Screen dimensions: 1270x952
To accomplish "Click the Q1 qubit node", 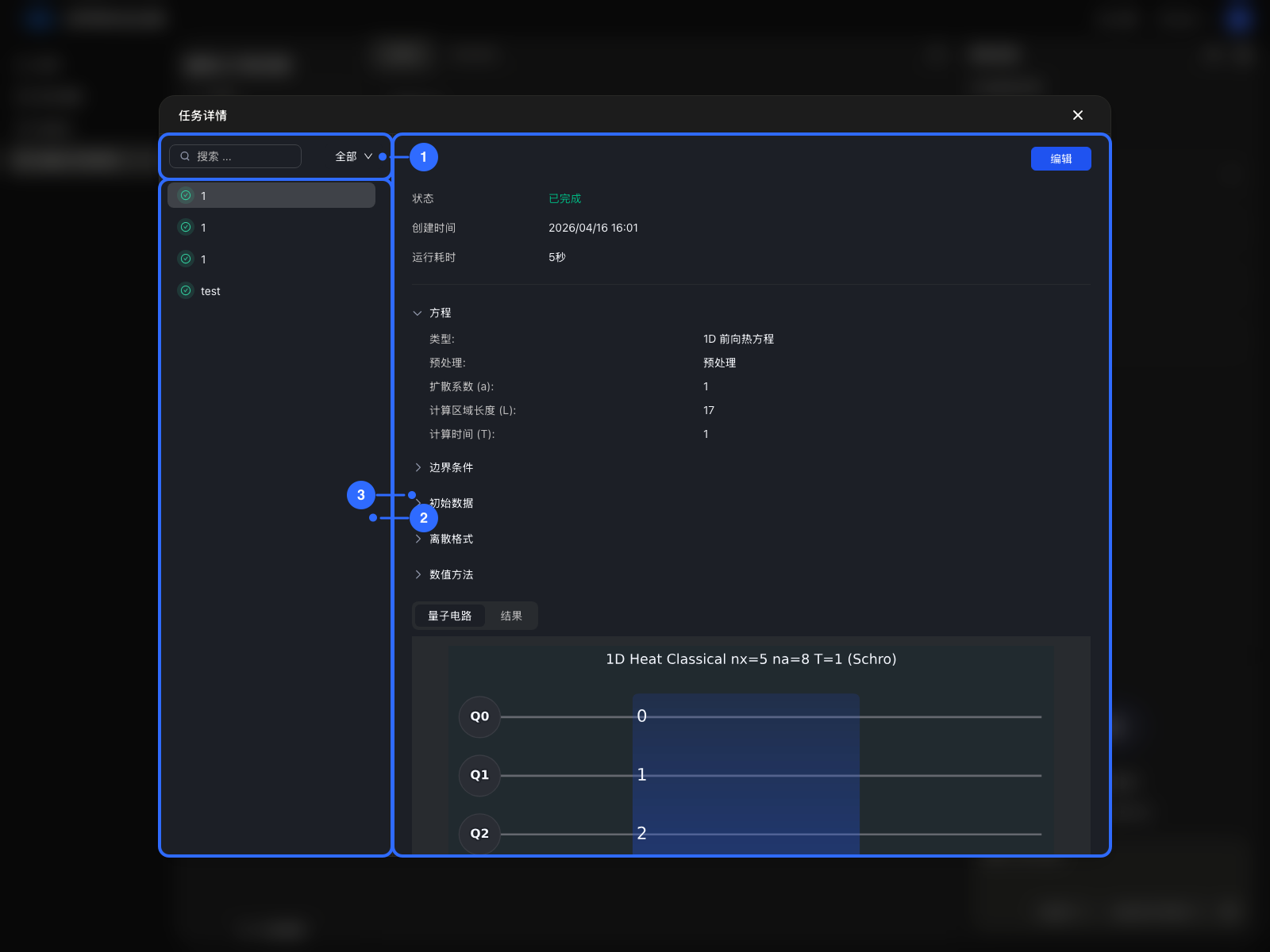I will (479, 775).
